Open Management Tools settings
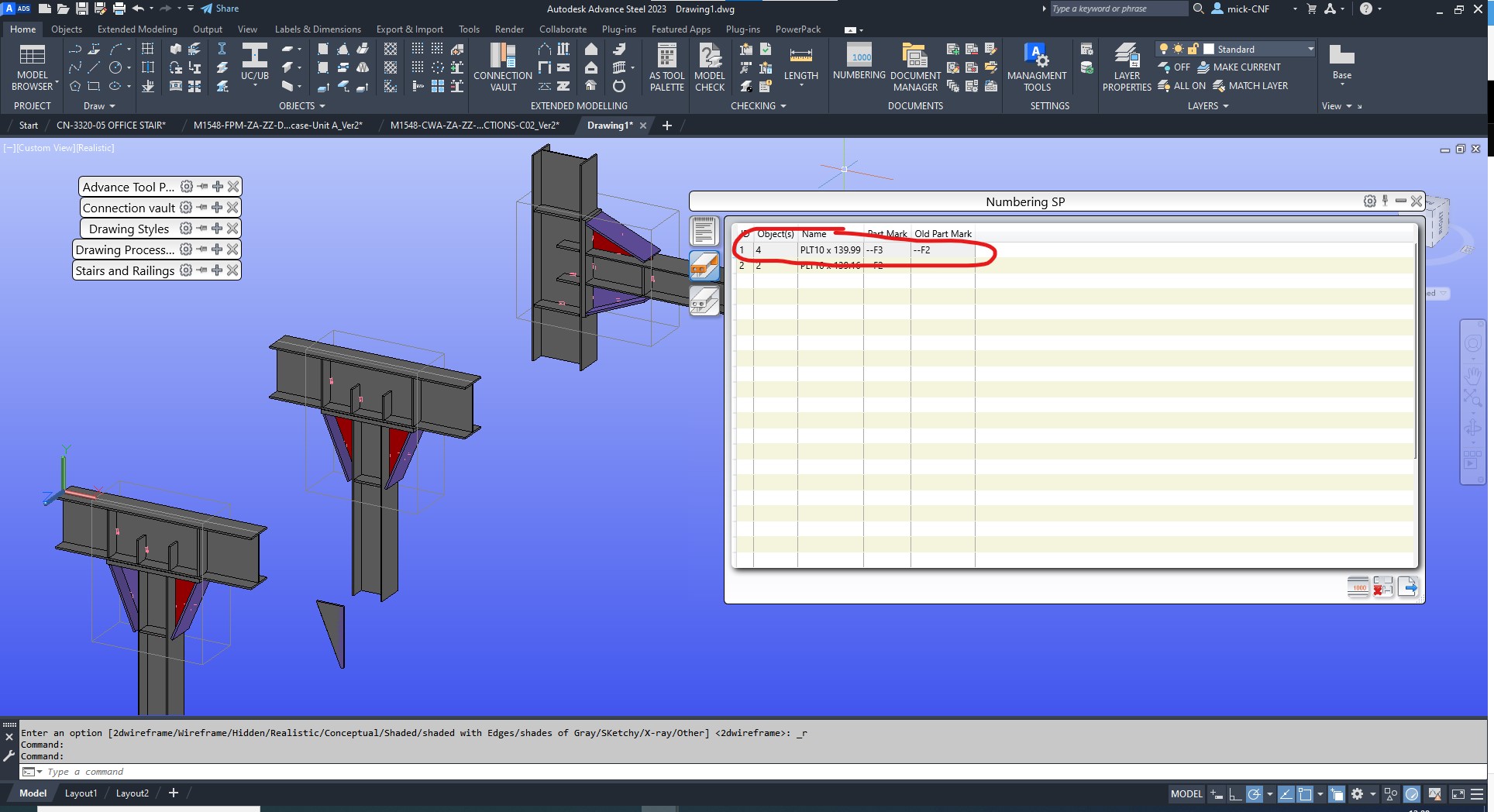1494x812 pixels. pos(1037,67)
